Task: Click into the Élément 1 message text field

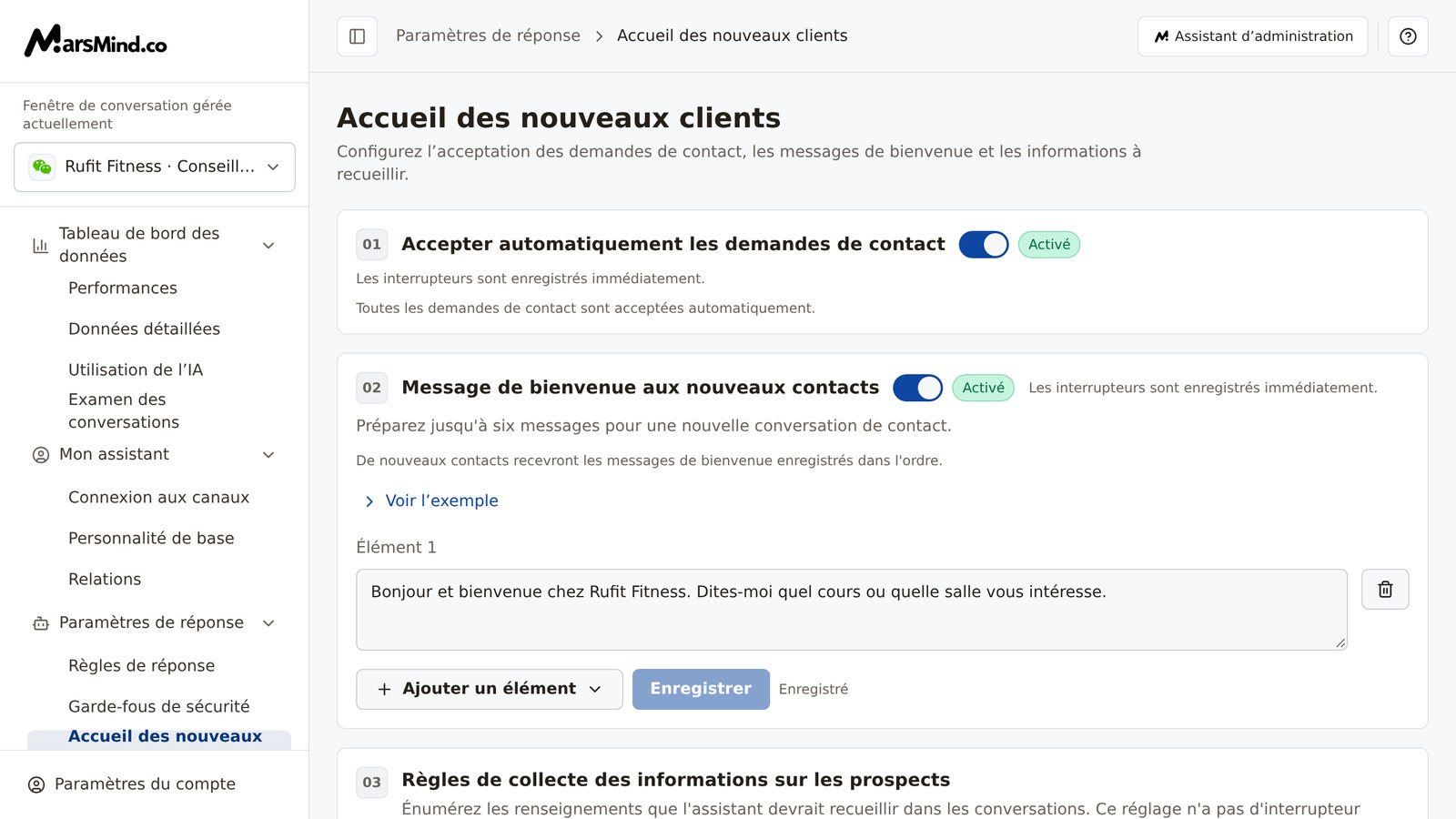Action: (x=851, y=610)
